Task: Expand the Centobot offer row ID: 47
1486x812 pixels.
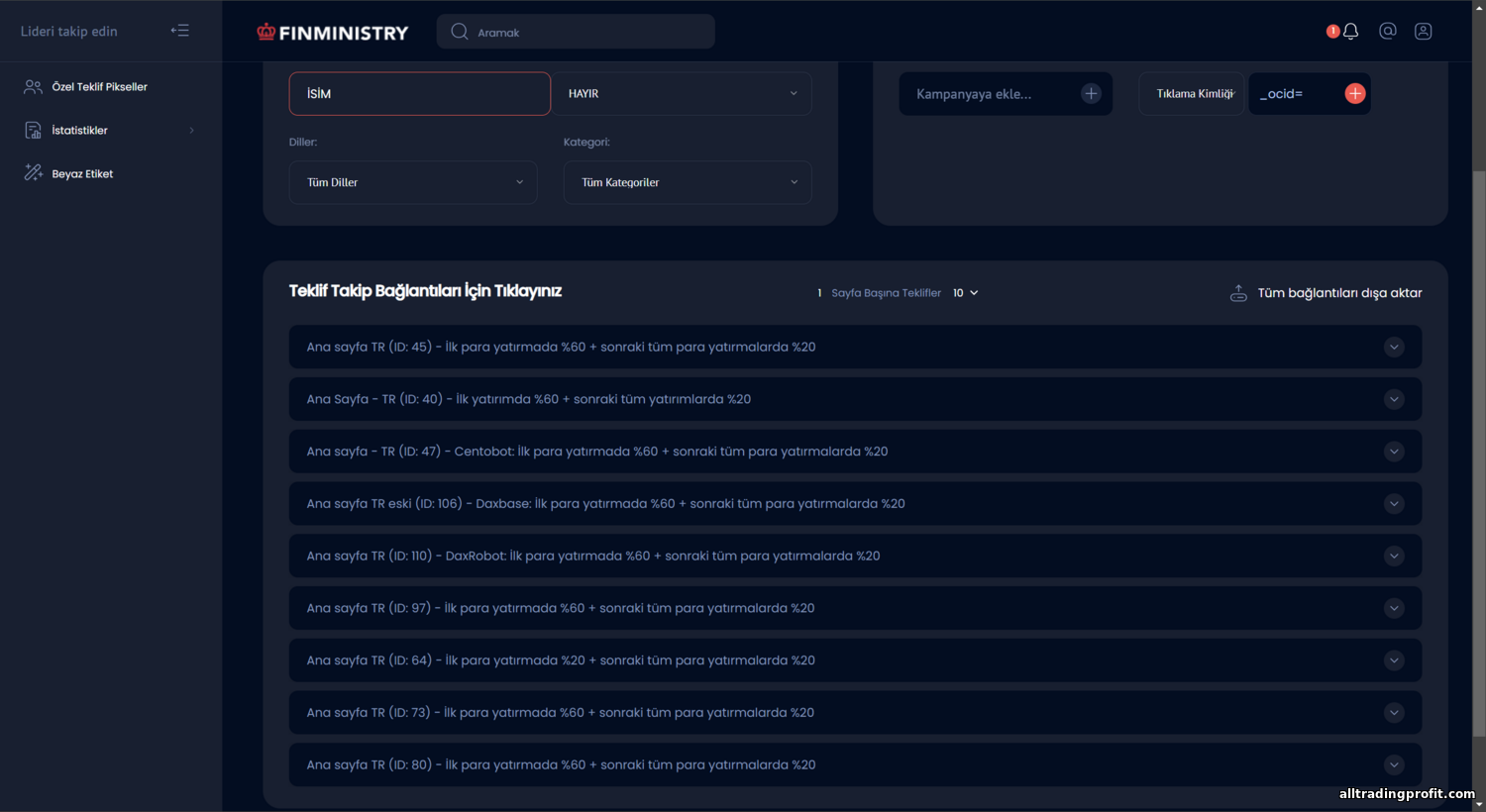Action: (x=855, y=452)
